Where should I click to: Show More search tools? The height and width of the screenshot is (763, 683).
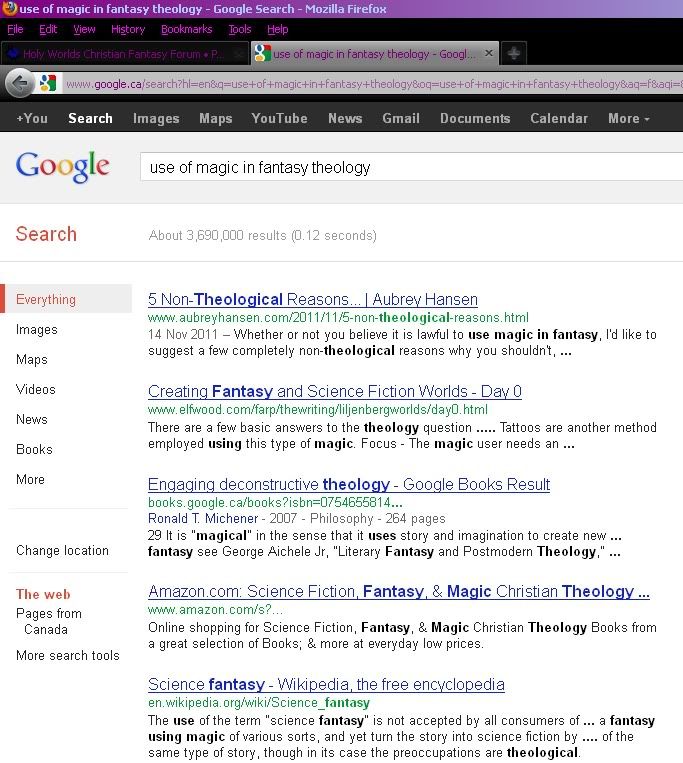pos(67,656)
